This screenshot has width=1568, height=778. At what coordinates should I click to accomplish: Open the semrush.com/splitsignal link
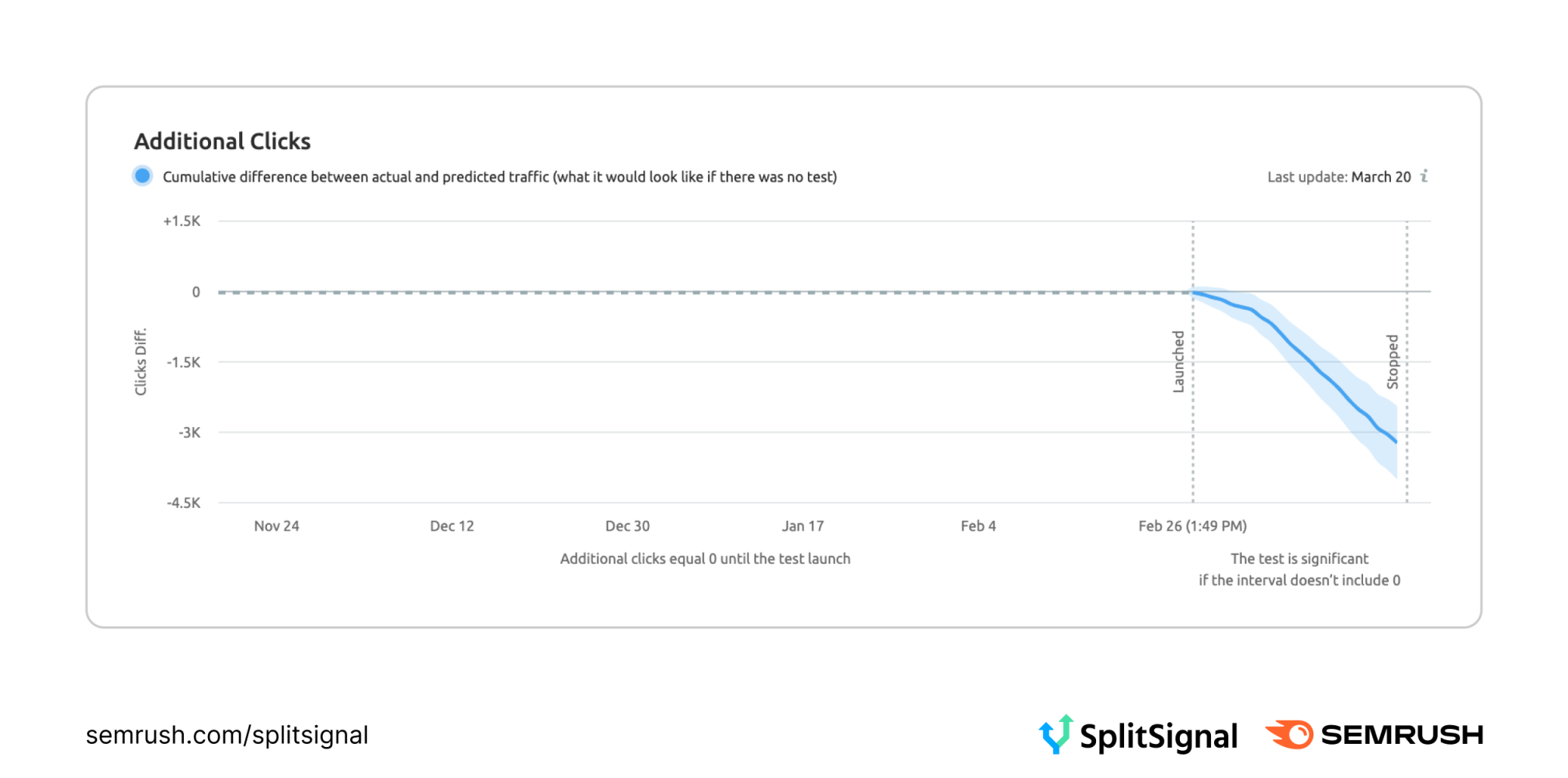point(227,735)
